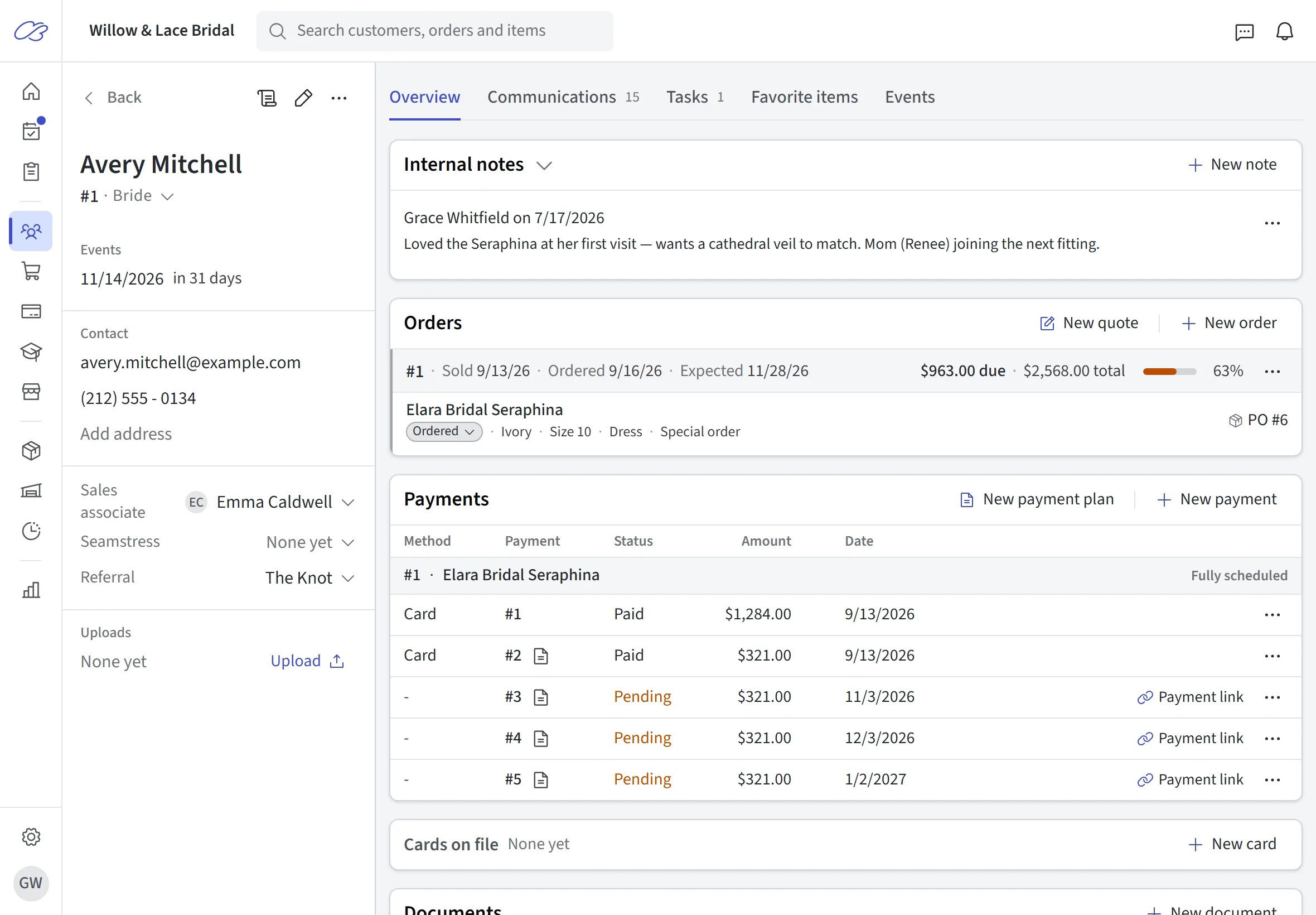Open The Knot referral dropdown
The width and height of the screenshot is (1316, 915).
click(x=310, y=578)
